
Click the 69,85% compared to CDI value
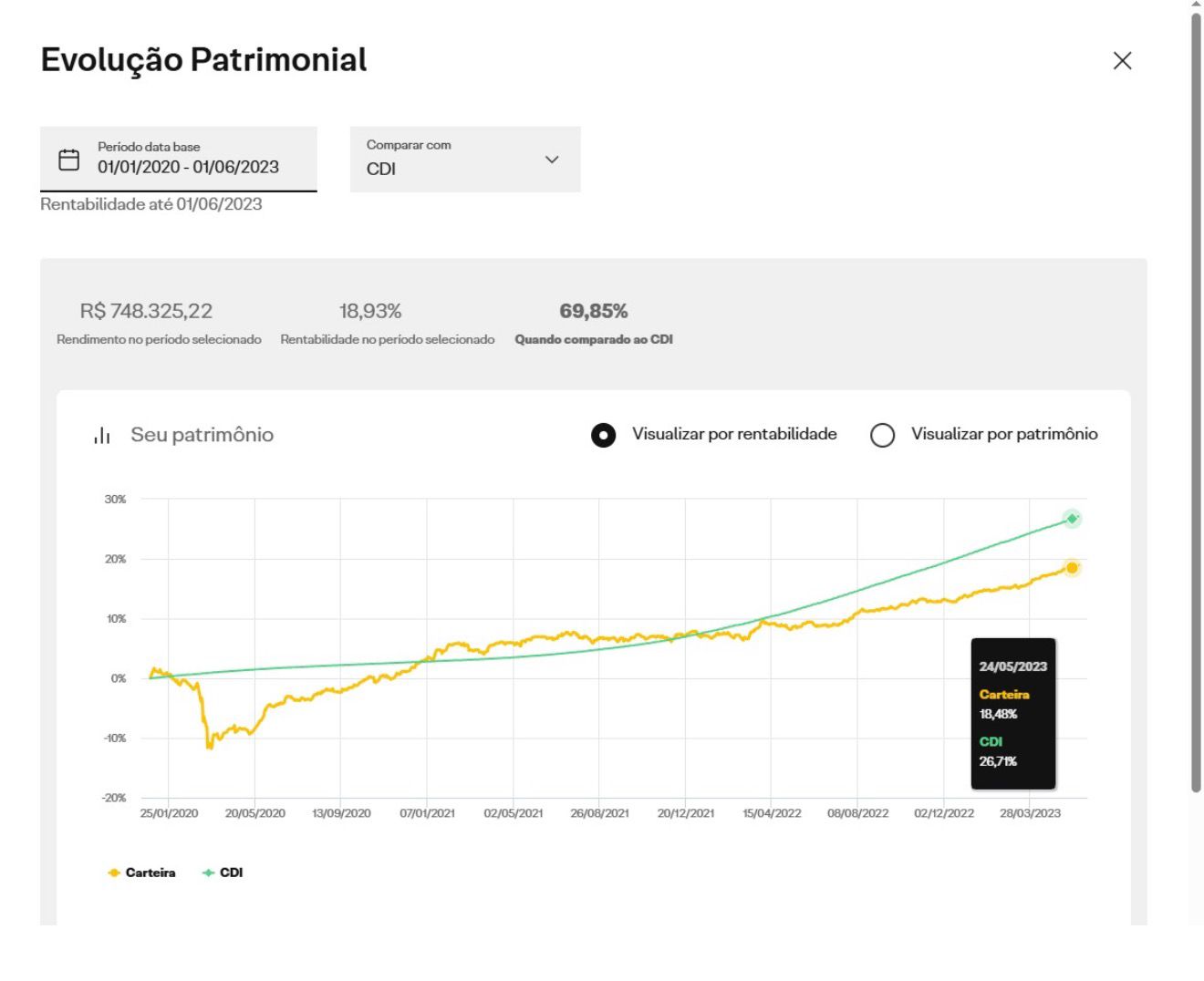[593, 312]
